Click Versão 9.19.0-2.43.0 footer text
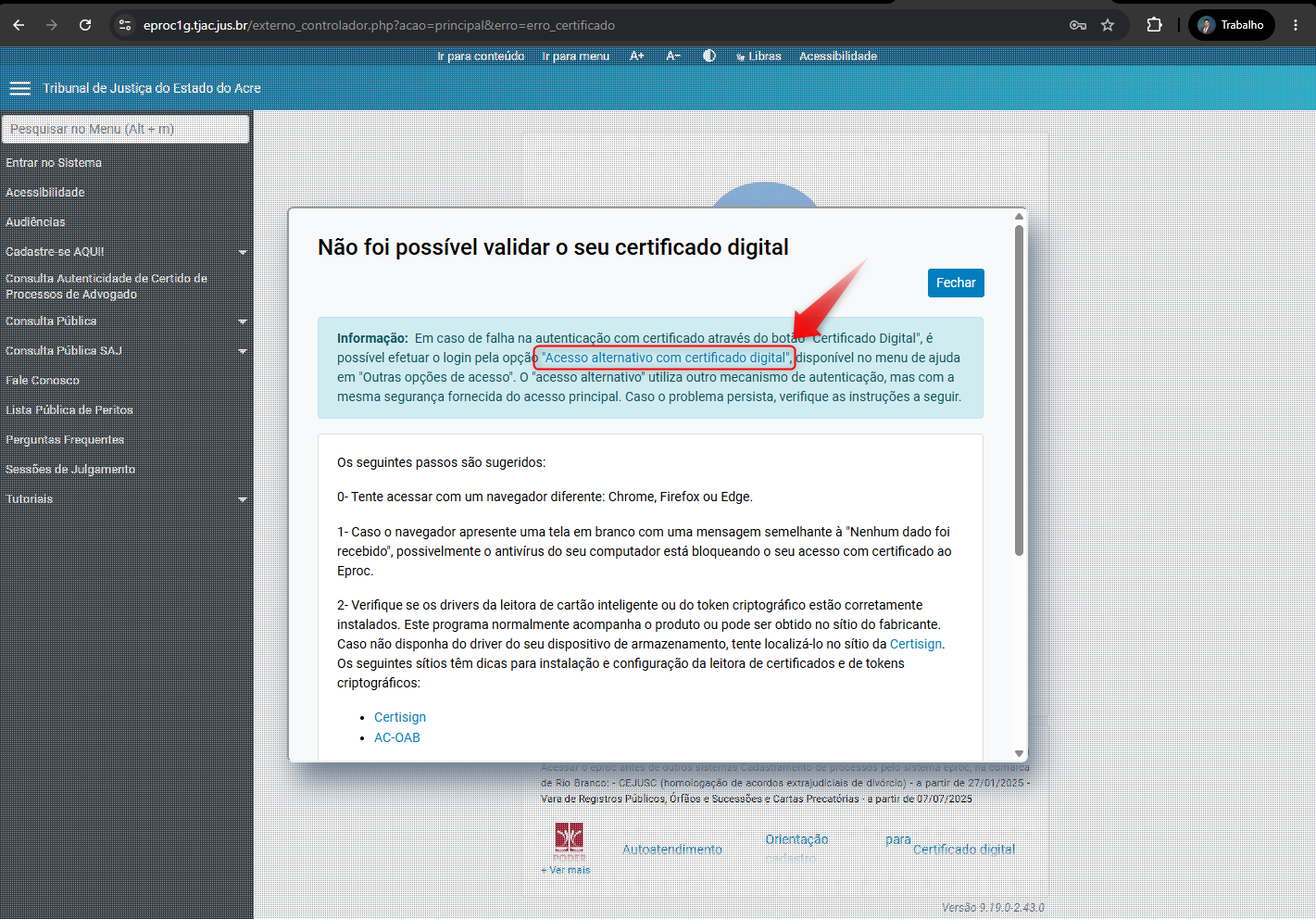 pyautogui.click(x=993, y=907)
